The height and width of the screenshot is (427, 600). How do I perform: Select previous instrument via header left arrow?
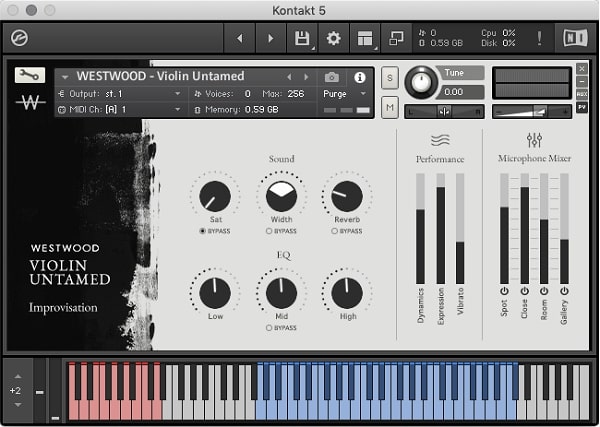coord(289,77)
